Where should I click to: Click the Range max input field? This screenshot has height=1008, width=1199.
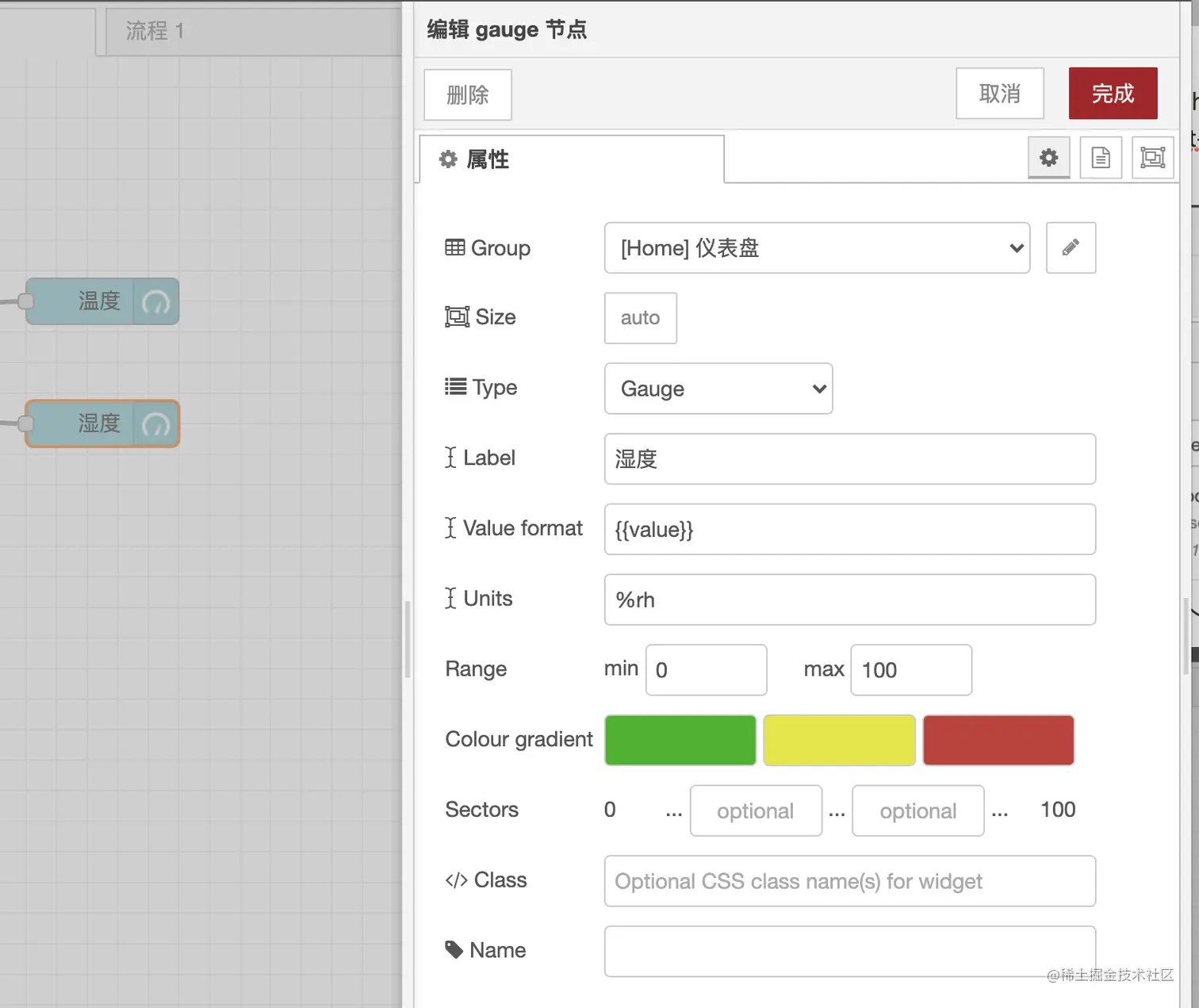911,670
